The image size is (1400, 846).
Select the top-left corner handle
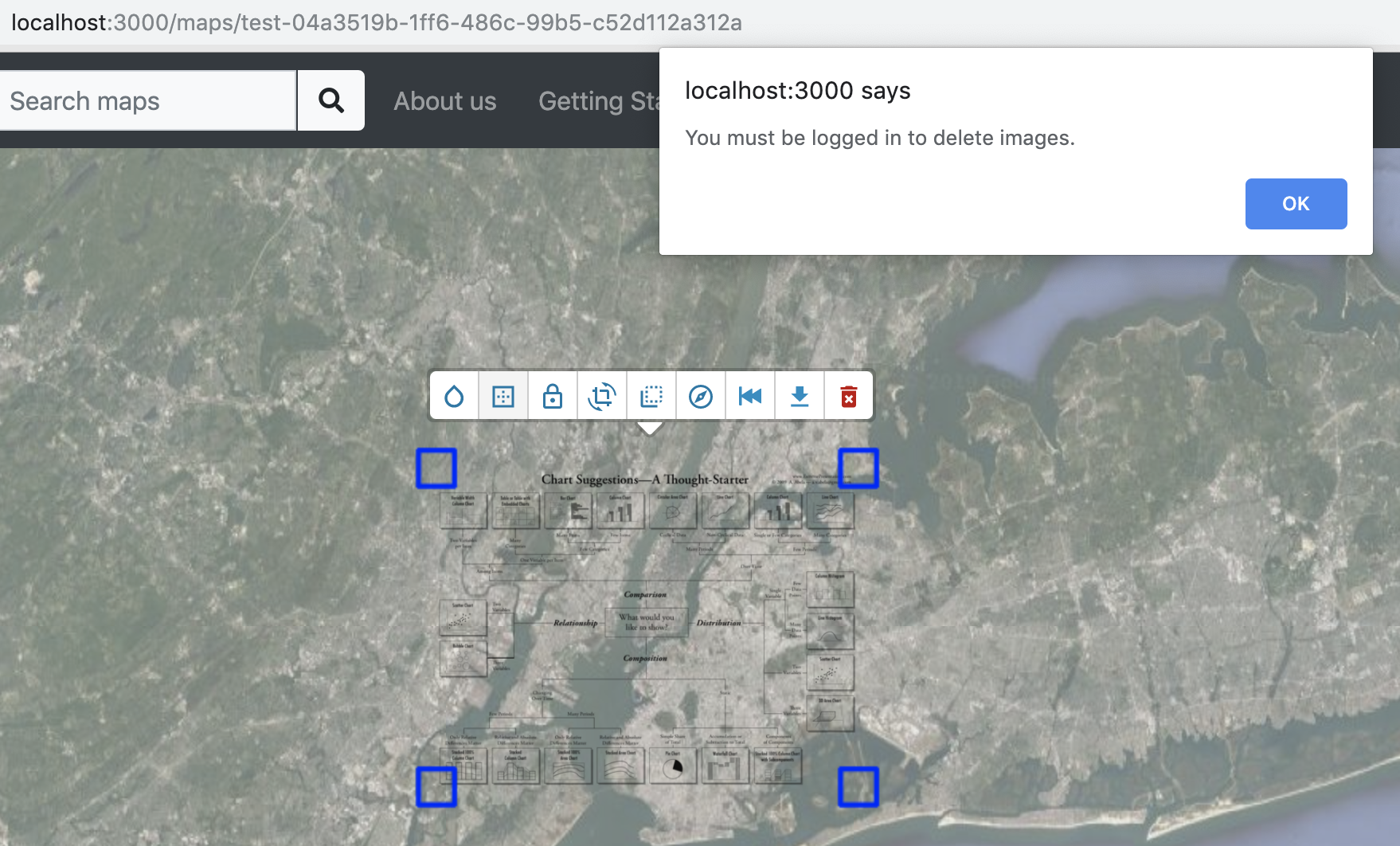point(436,468)
